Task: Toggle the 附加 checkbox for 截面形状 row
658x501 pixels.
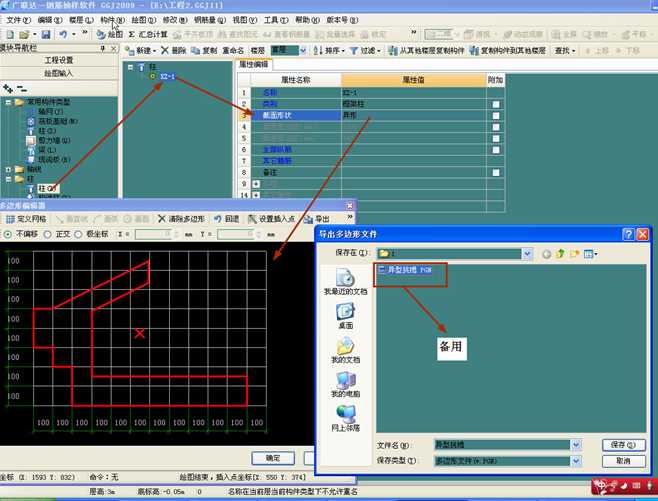Action: pos(496,116)
